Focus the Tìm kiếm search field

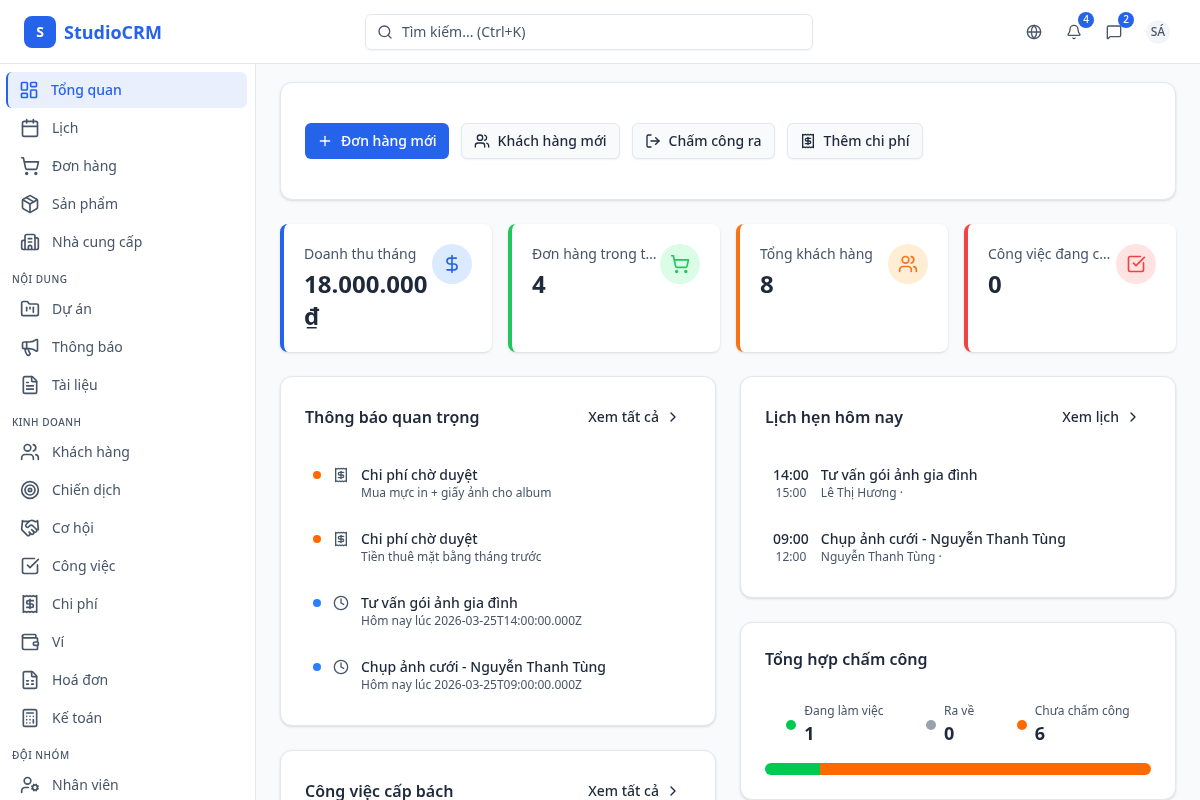pos(589,32)
